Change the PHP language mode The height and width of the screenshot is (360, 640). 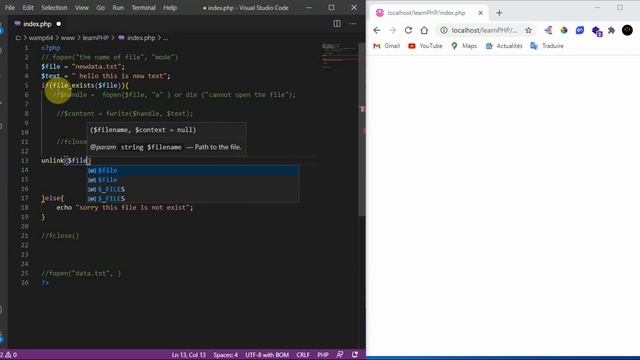pyautogui.click(x=323, y=355)
